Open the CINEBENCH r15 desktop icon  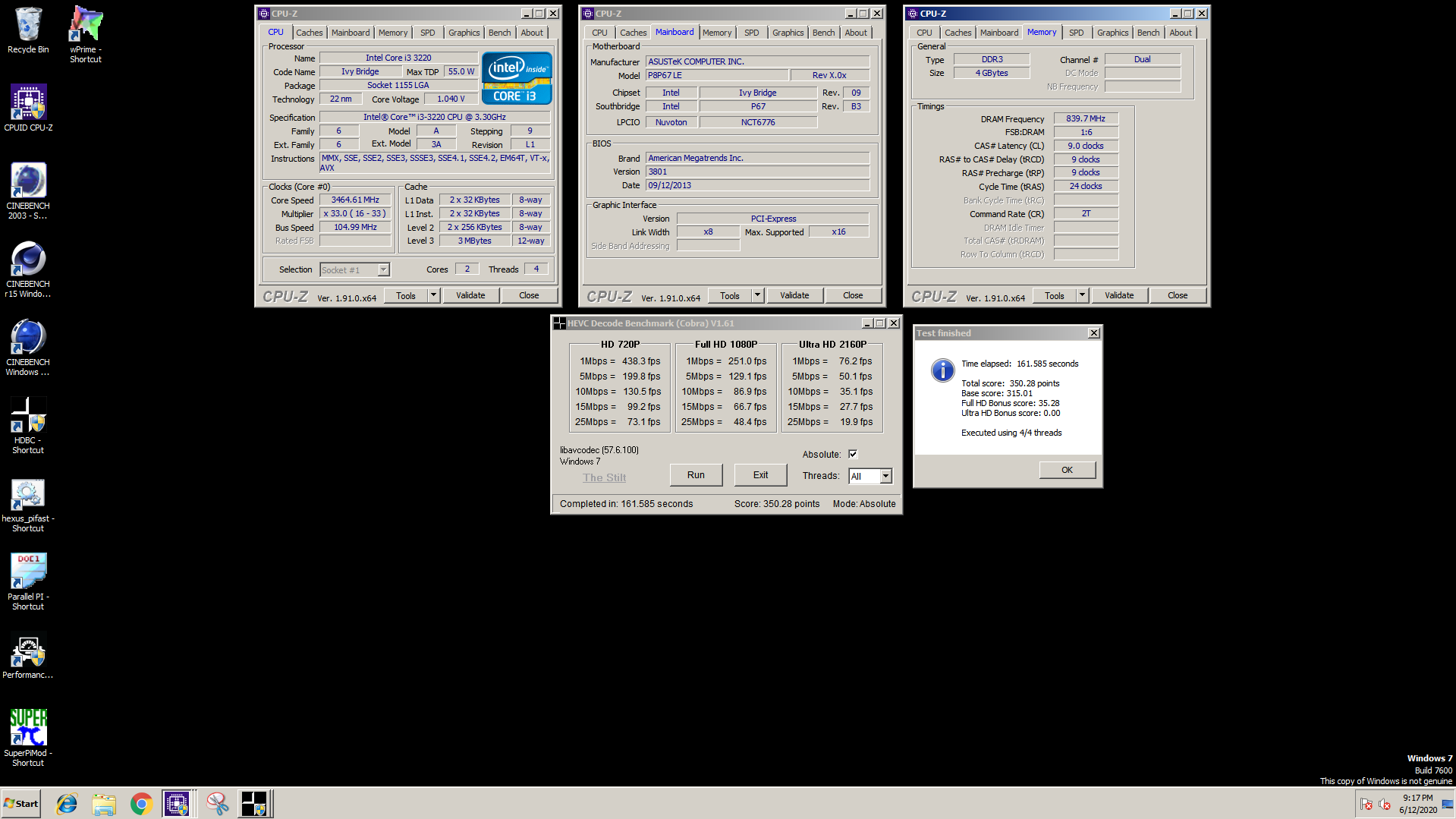click(28, 269)
